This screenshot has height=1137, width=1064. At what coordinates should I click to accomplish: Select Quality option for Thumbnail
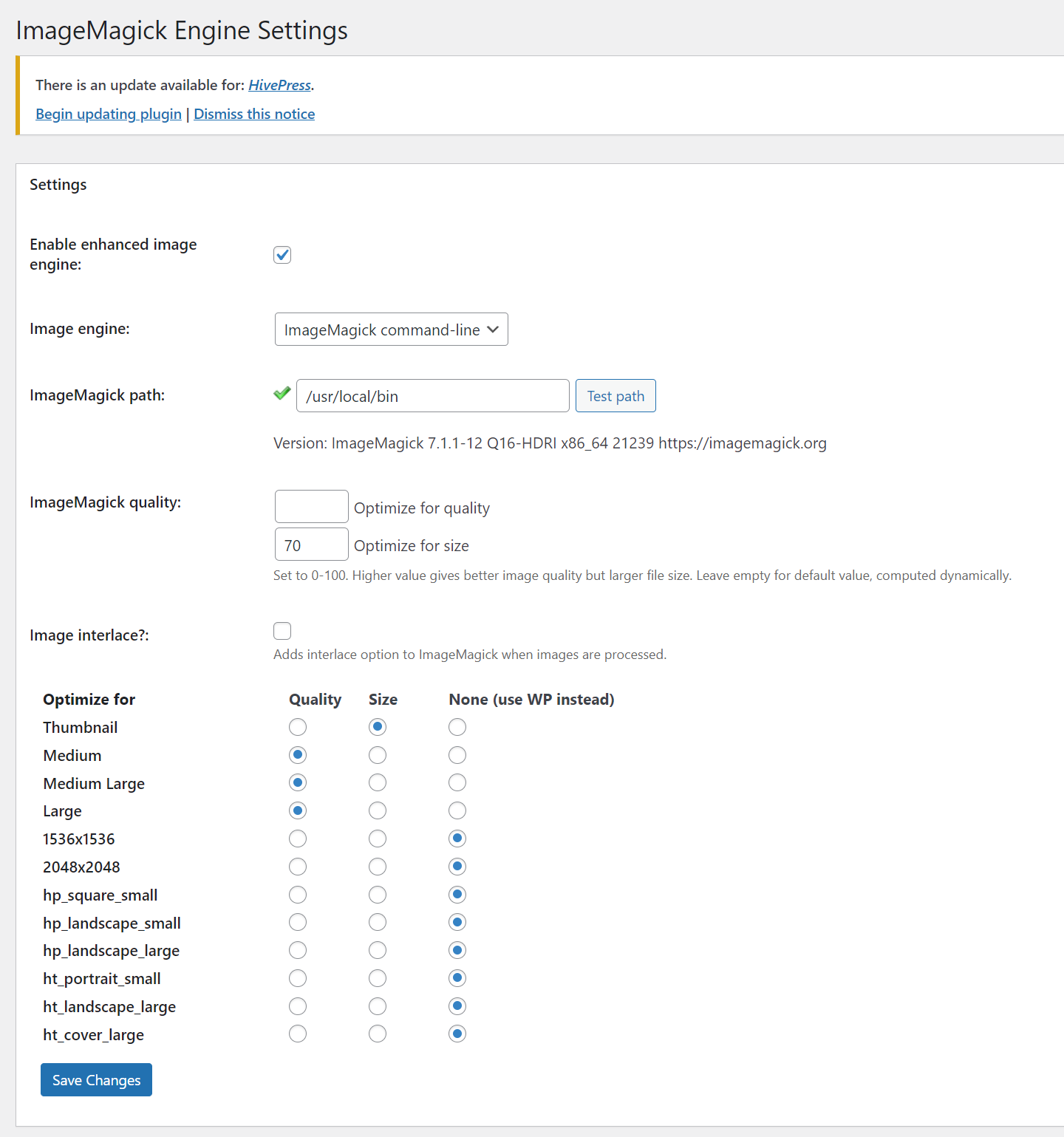298,727
